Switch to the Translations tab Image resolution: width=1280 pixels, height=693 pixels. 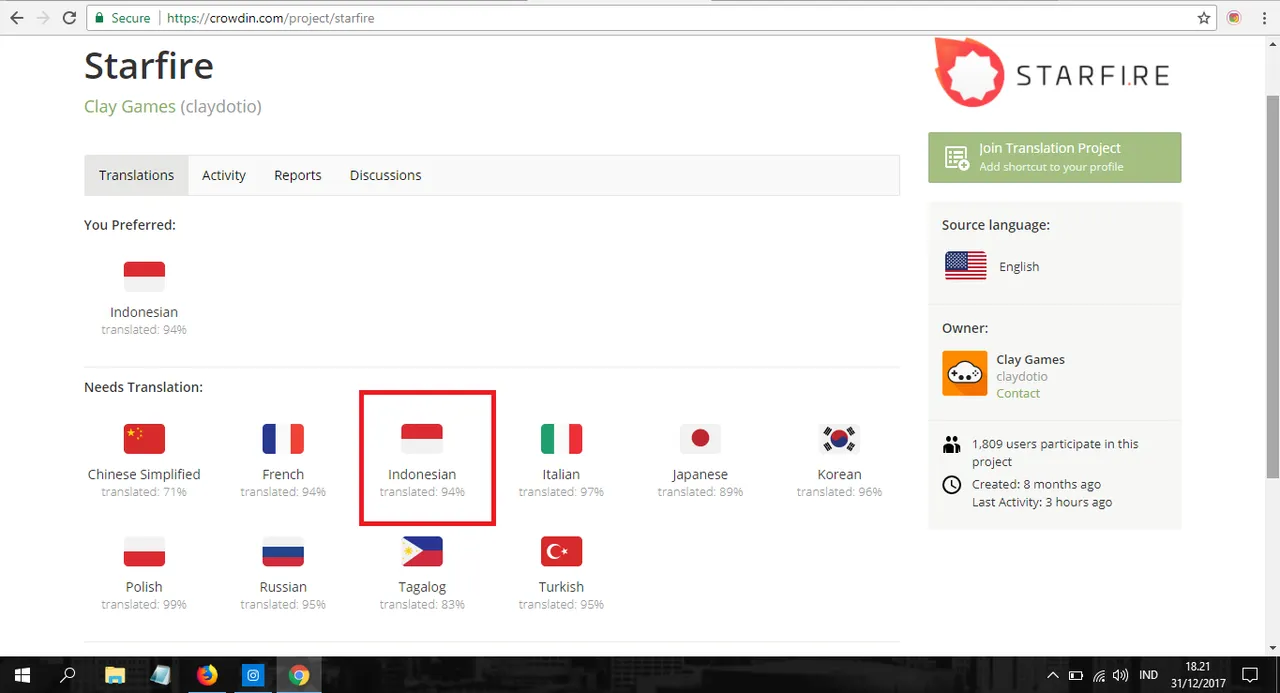coord(136,175)
